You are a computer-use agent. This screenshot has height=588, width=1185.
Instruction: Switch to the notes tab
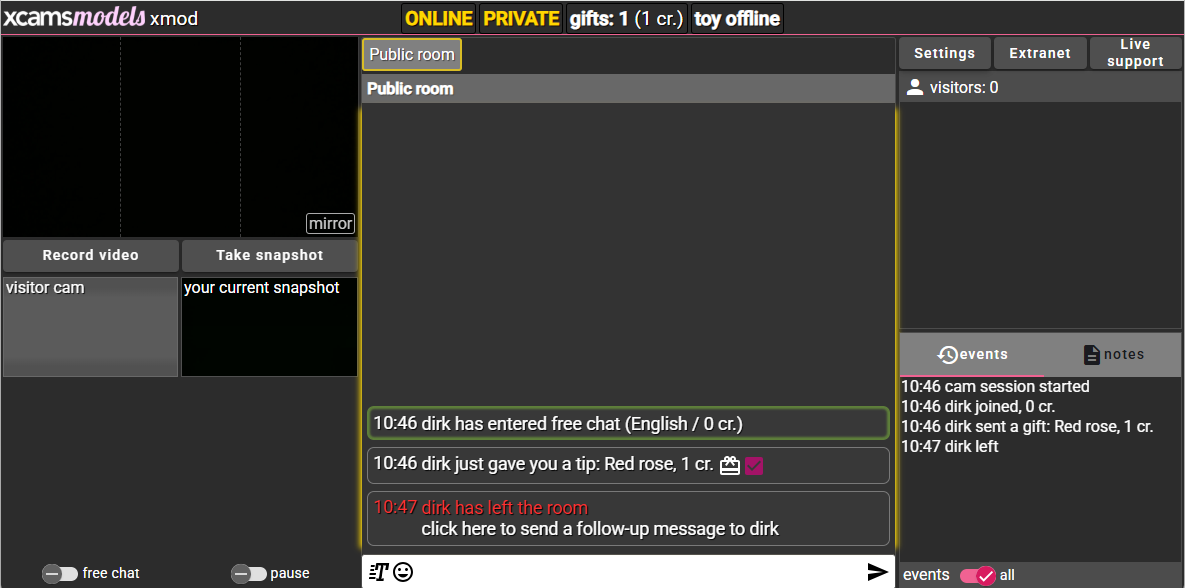coord(1113,354)
